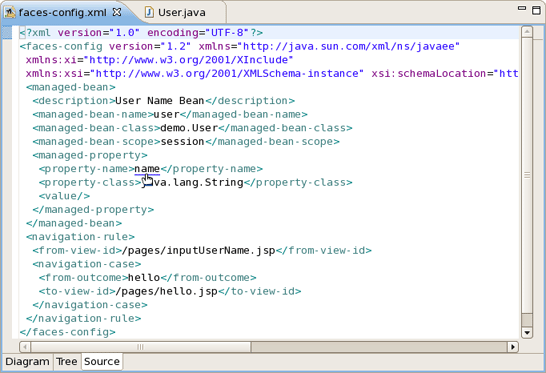Viewport: 546px width, 373px height.
Task: Click the faces-config.xml file icon
Action: (x=10, y=13)
